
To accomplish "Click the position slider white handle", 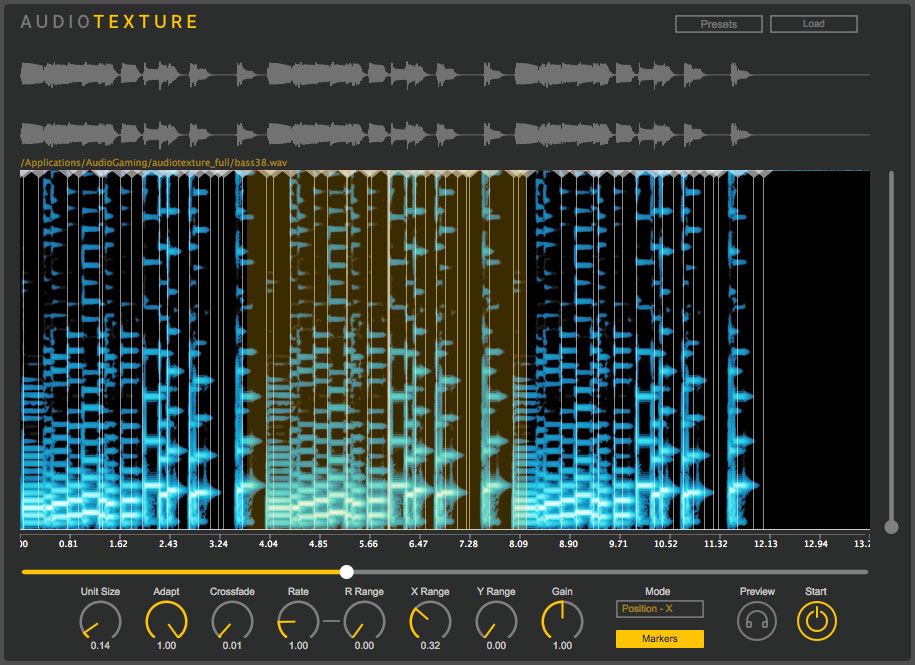I will point(347,572).
